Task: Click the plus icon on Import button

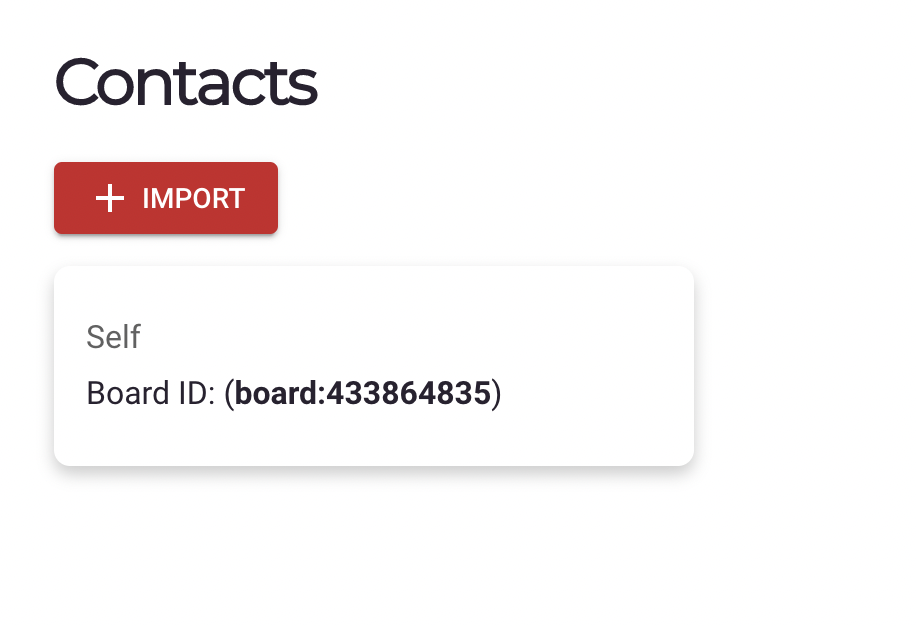Action: (x=110, y=198)
